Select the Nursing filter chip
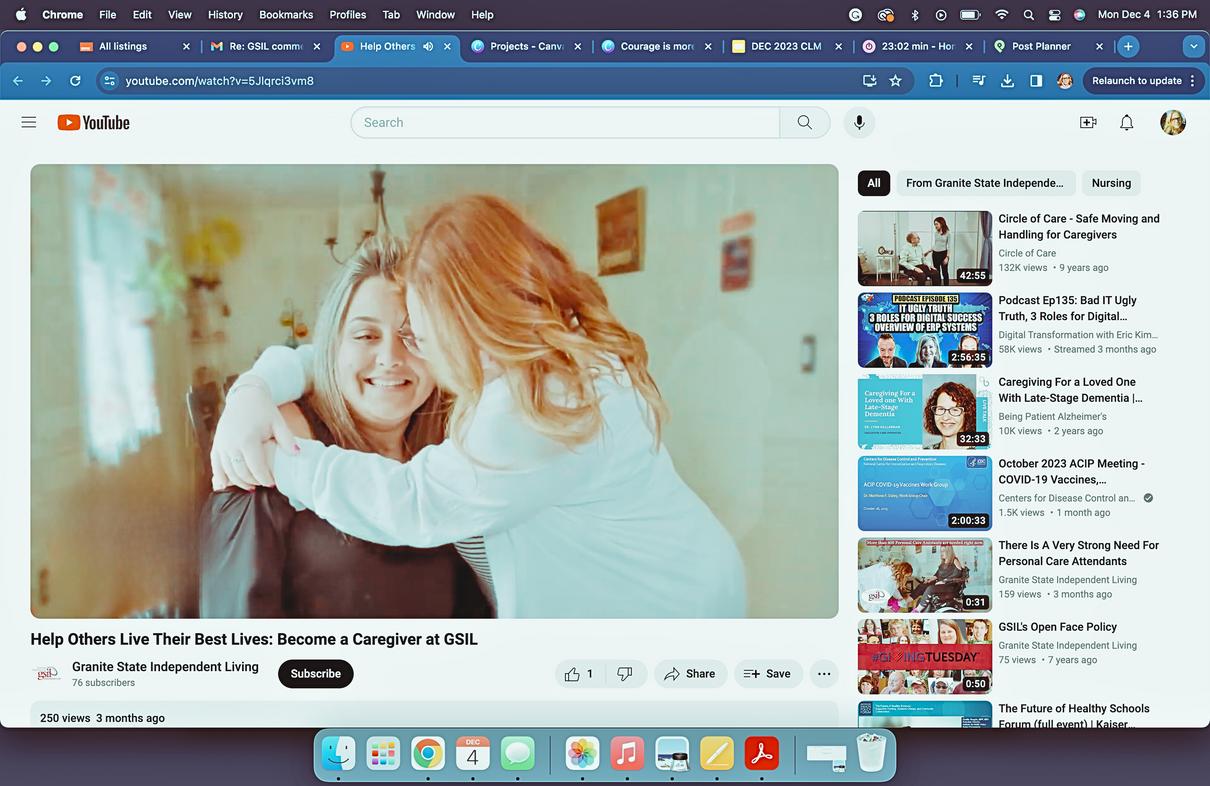This screenshot has height=786, width=1210. (x=1111, y=183)
